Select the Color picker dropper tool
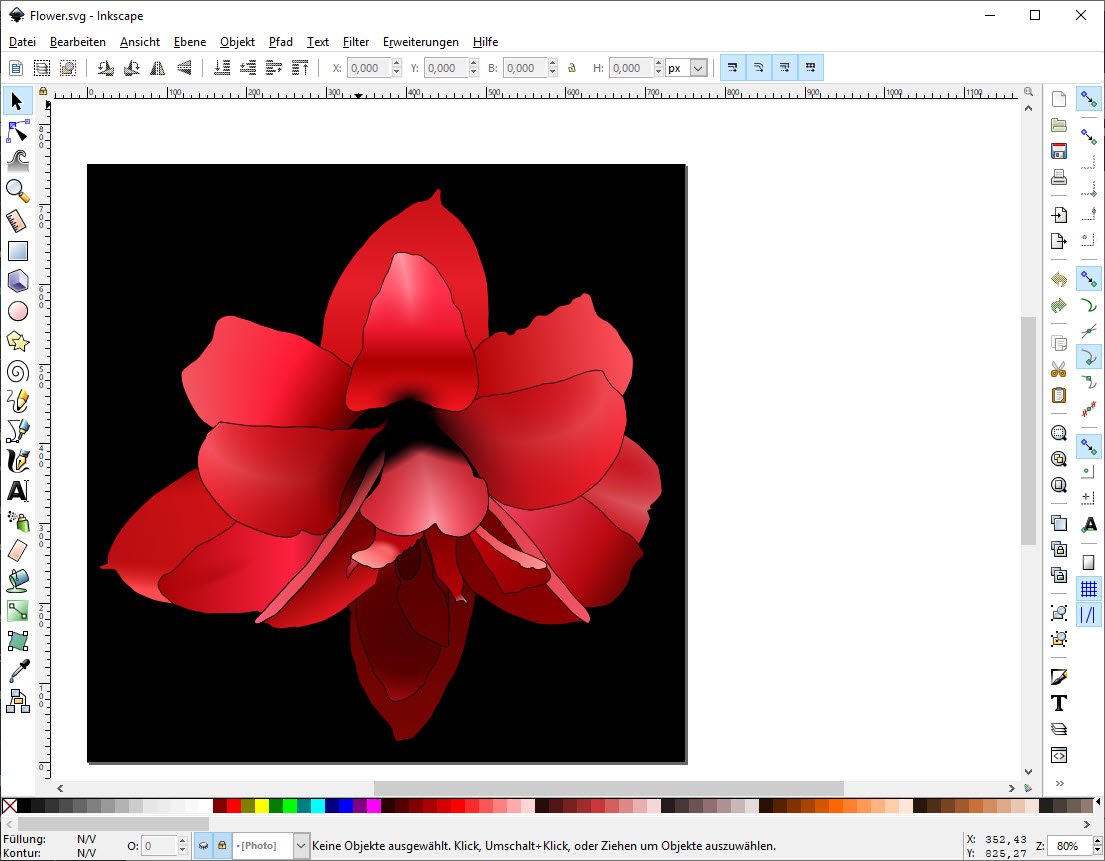 coord(17,671)
